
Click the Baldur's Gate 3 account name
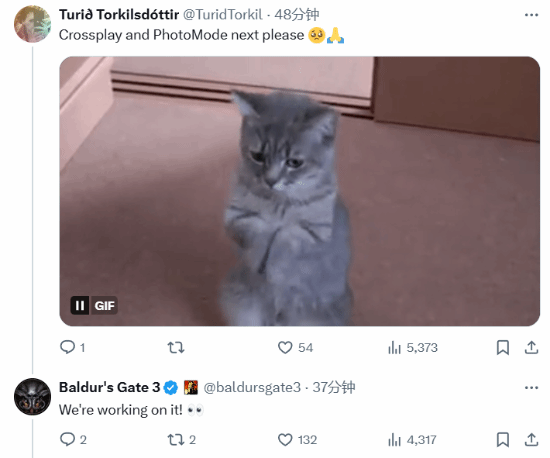point(109,388)
